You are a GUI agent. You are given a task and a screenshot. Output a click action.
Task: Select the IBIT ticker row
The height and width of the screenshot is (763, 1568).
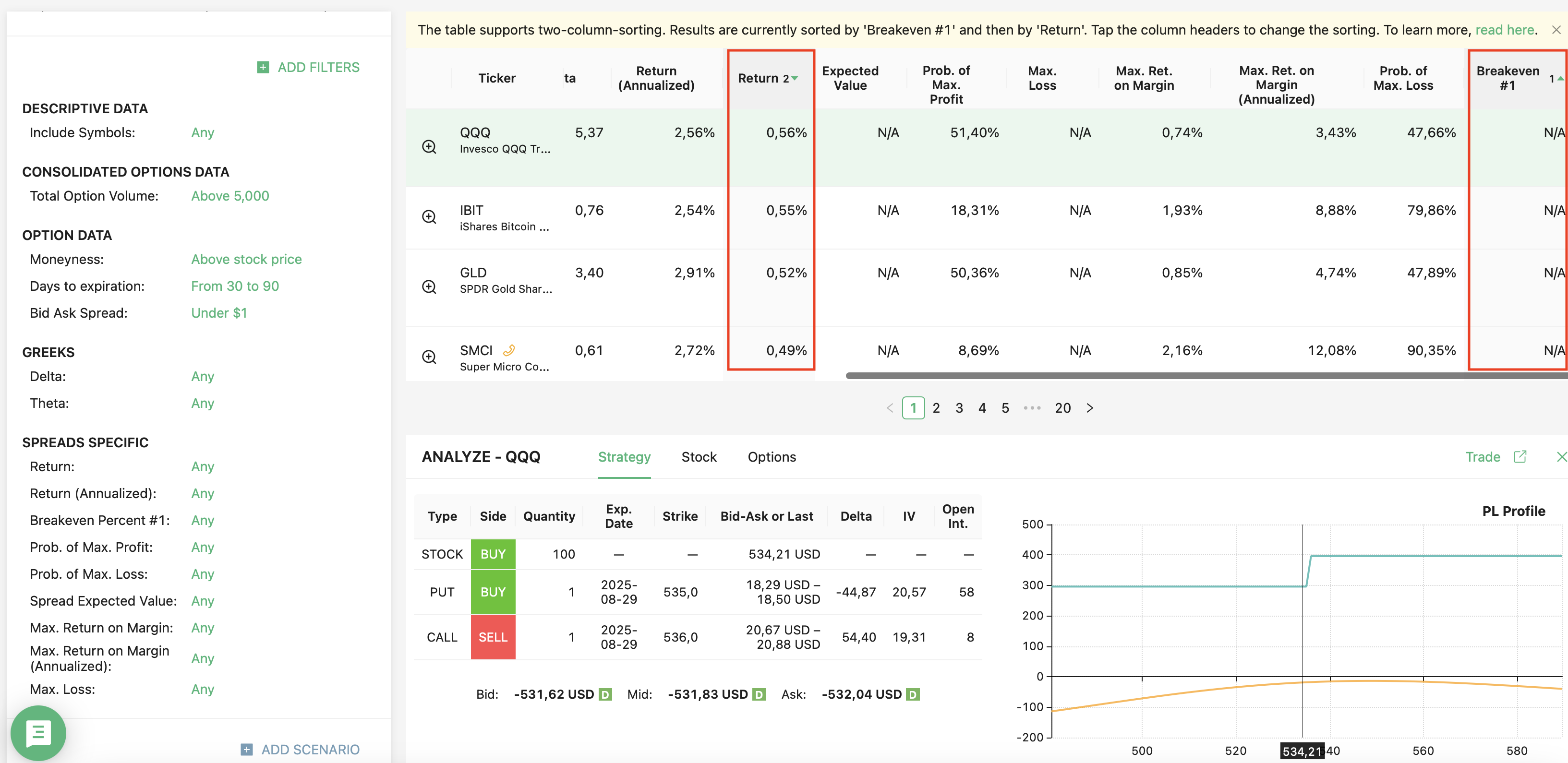(987, 218)
